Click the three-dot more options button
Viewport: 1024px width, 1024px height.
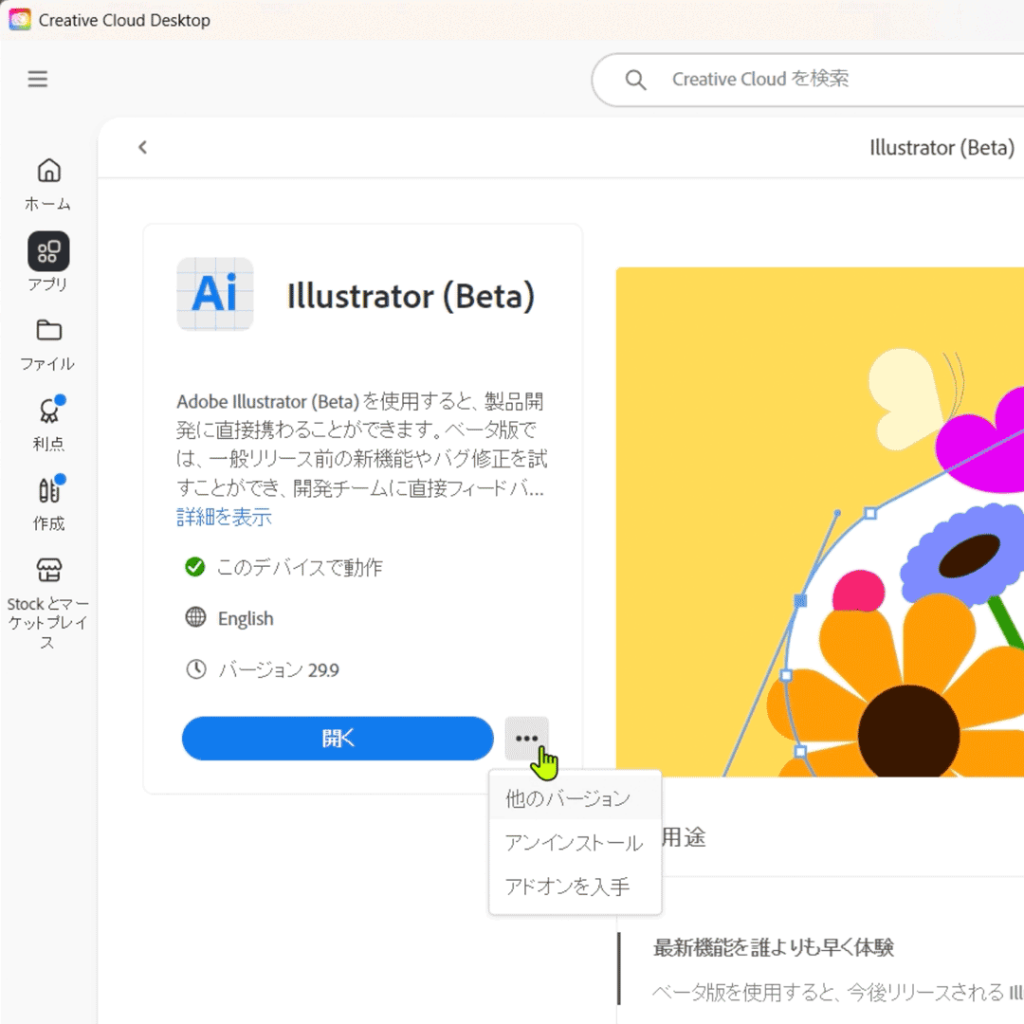pyautogui.click(x=526, y=739)
